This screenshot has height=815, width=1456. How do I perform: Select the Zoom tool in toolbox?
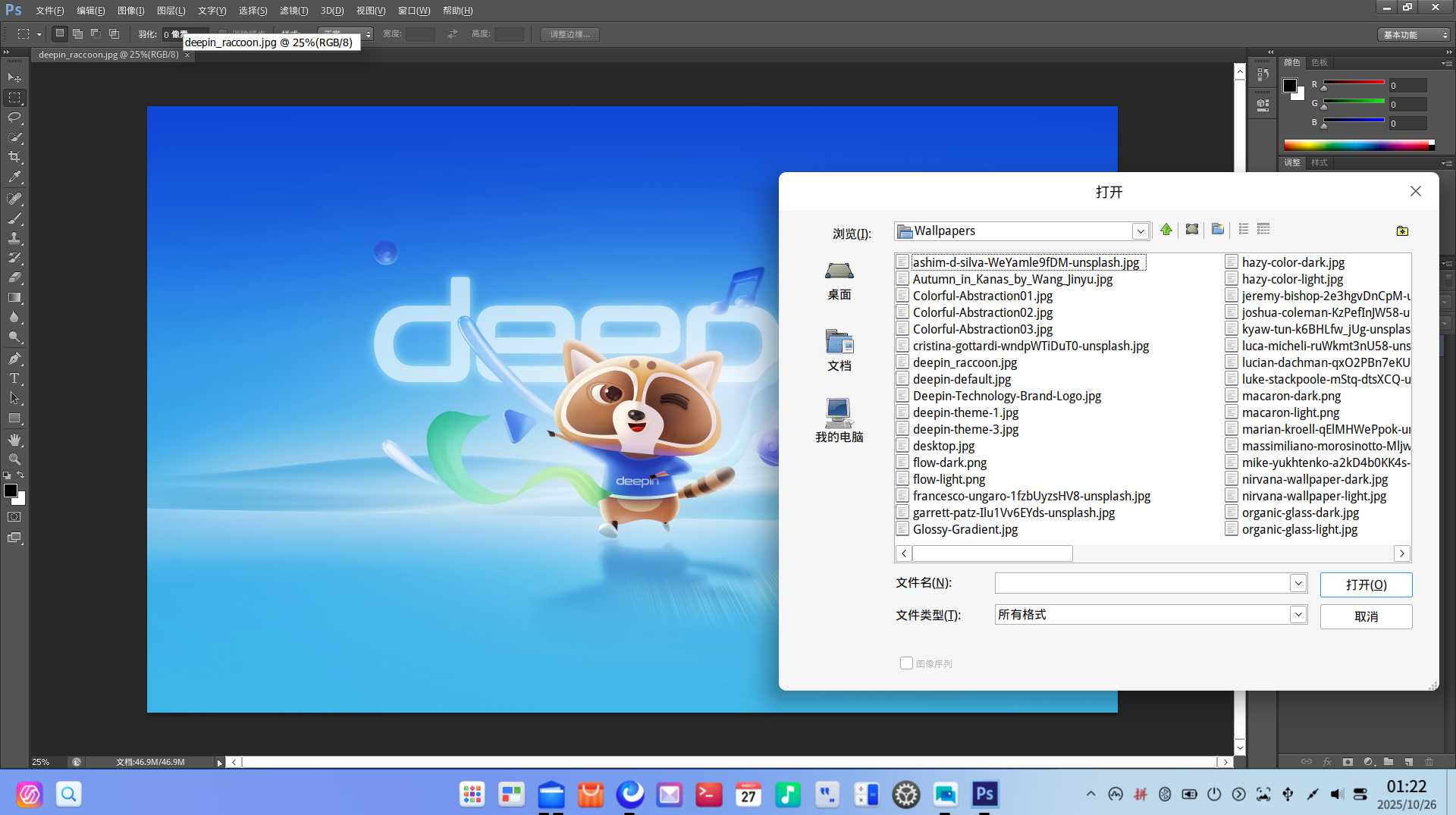click(14, 459)
